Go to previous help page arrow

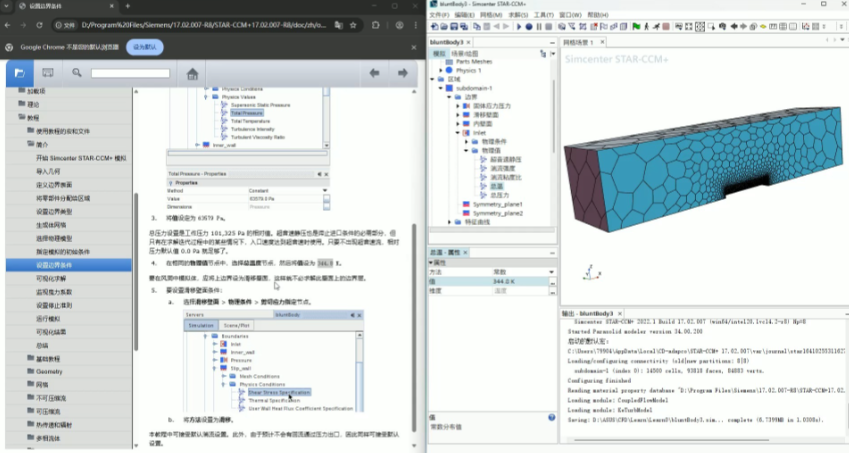point(375,73)
